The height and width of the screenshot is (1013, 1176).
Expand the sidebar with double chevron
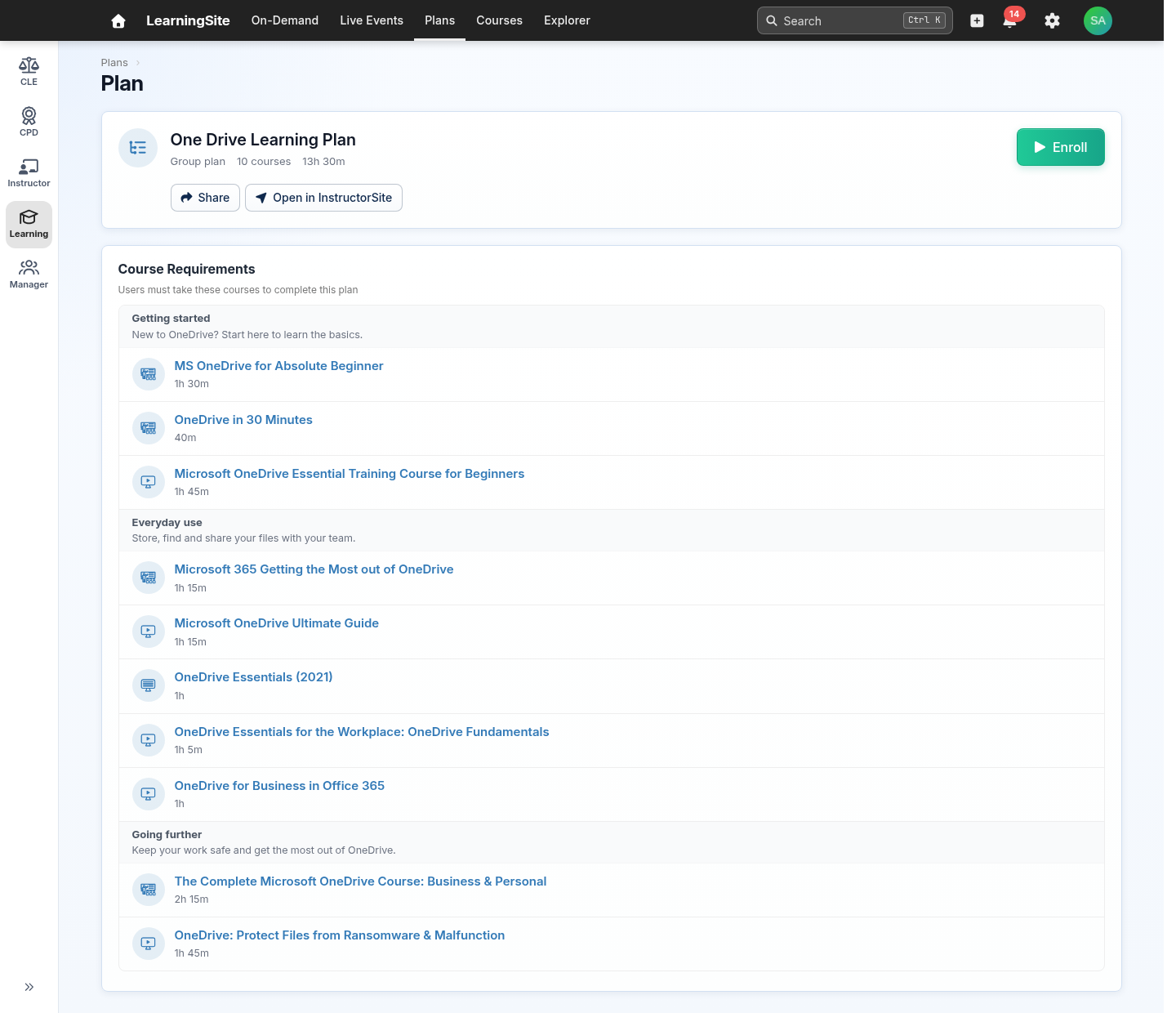pos(29,987)
